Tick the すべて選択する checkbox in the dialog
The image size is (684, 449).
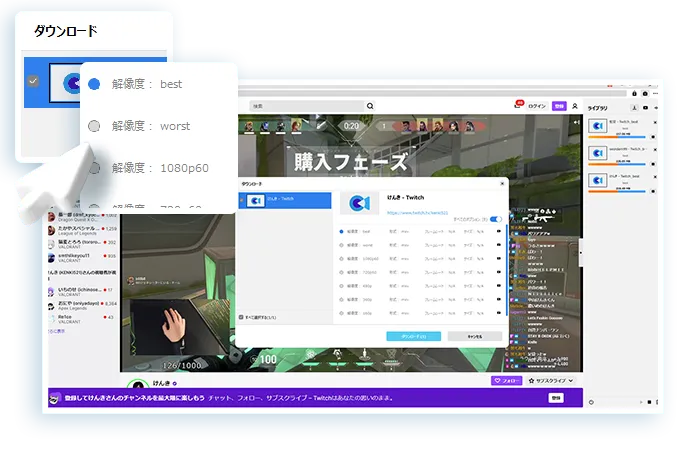[x=241, y=317]
